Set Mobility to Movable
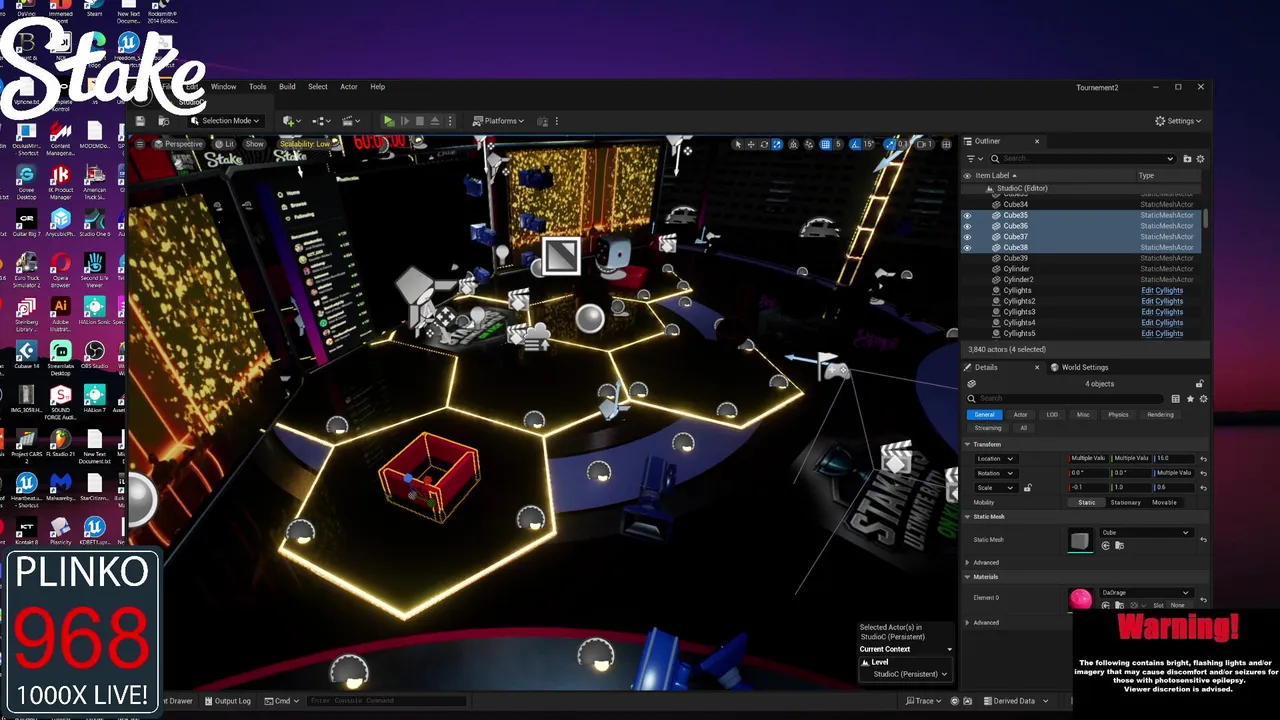 1164,502
